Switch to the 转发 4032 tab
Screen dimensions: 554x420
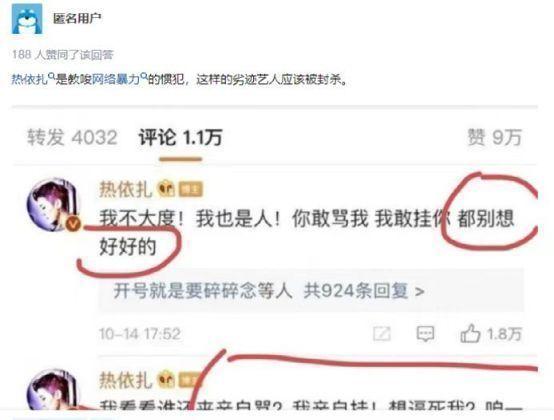tap(72, 137)
